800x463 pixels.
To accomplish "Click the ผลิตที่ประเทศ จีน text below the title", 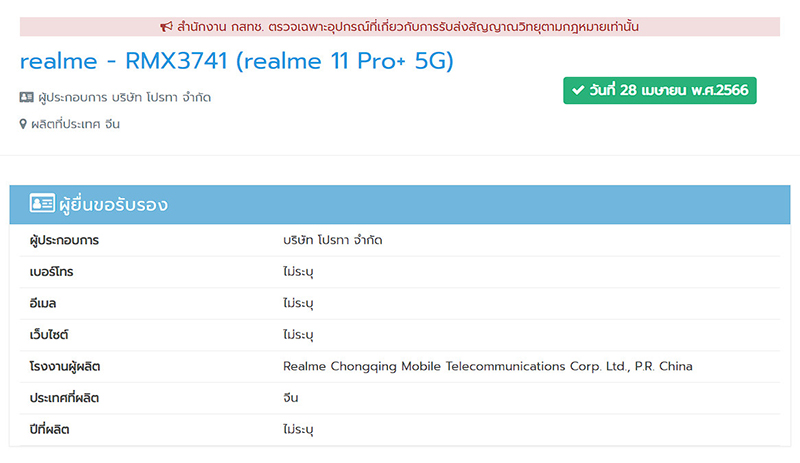I will (75, 125).
